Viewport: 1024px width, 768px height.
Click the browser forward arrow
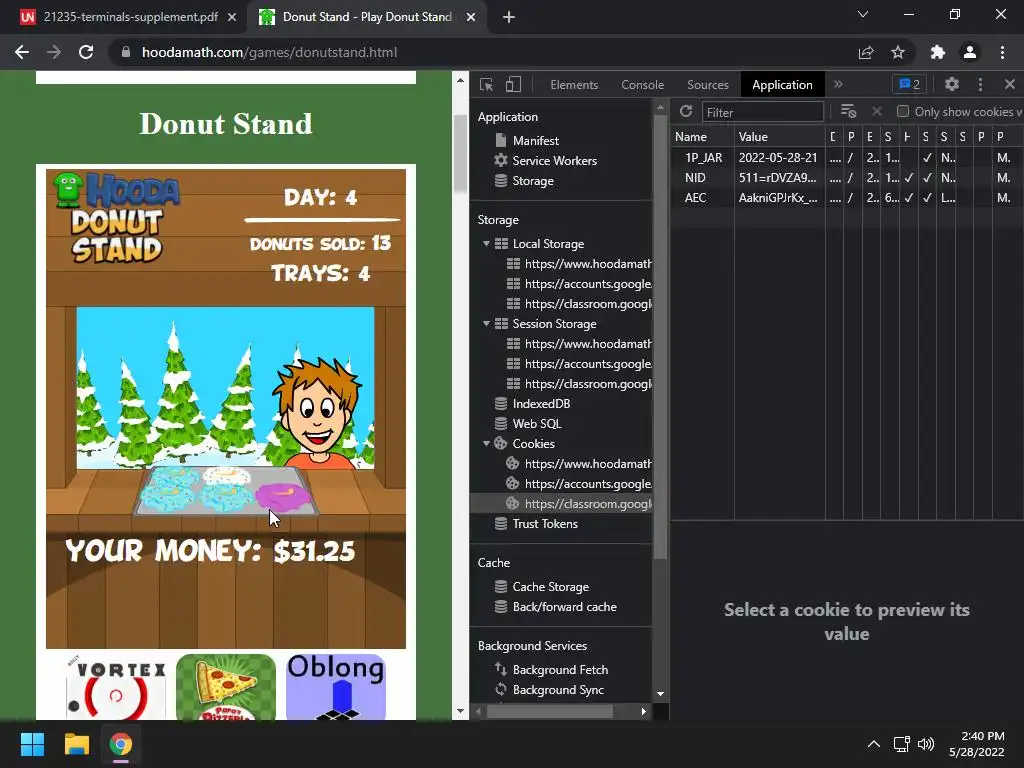click(54, 52)
